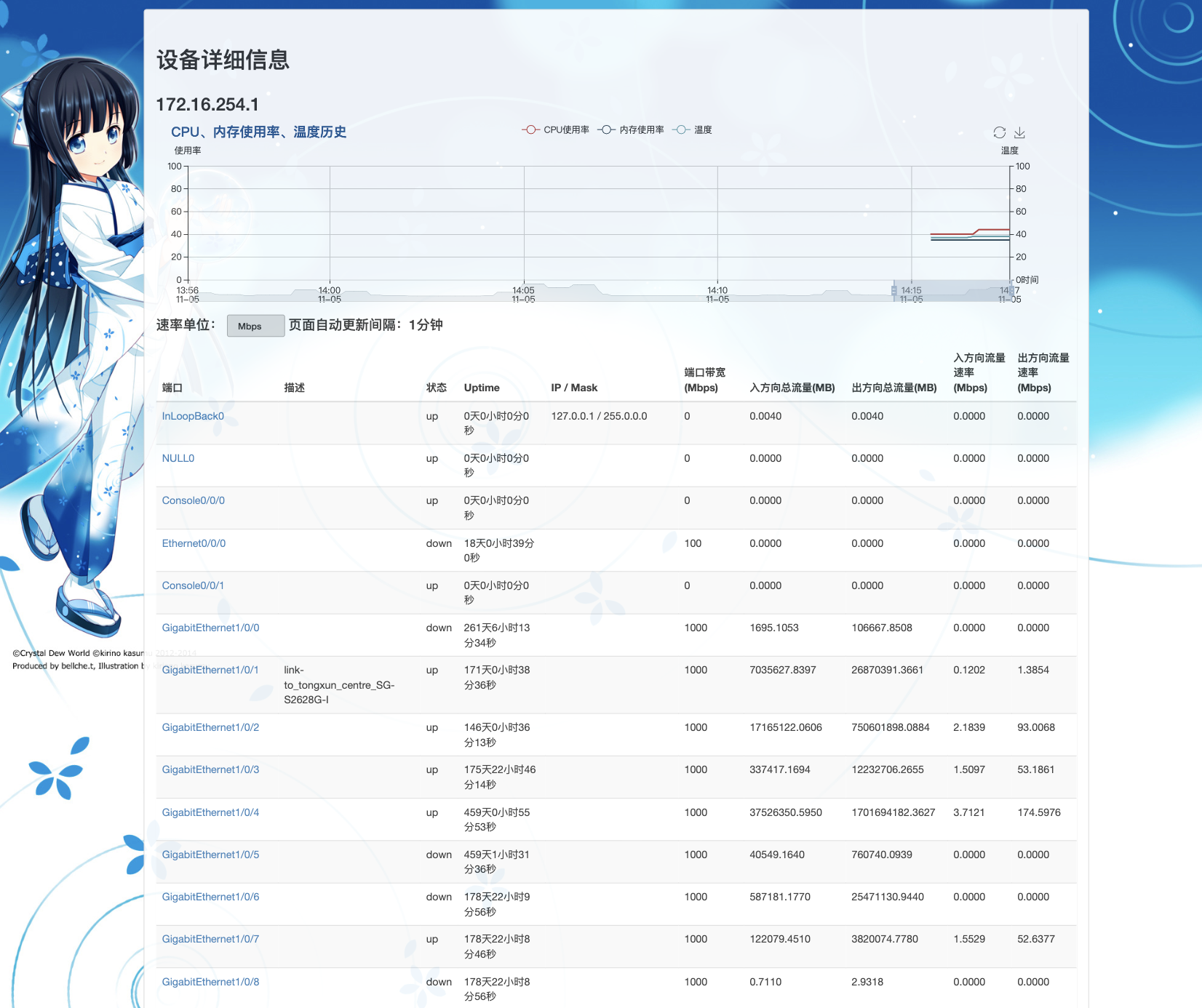This screenshot has width=1202, height=1008.
Task: Open the InLoopBack0 port link
Action: pyautogui.click(x=193, y=416)
